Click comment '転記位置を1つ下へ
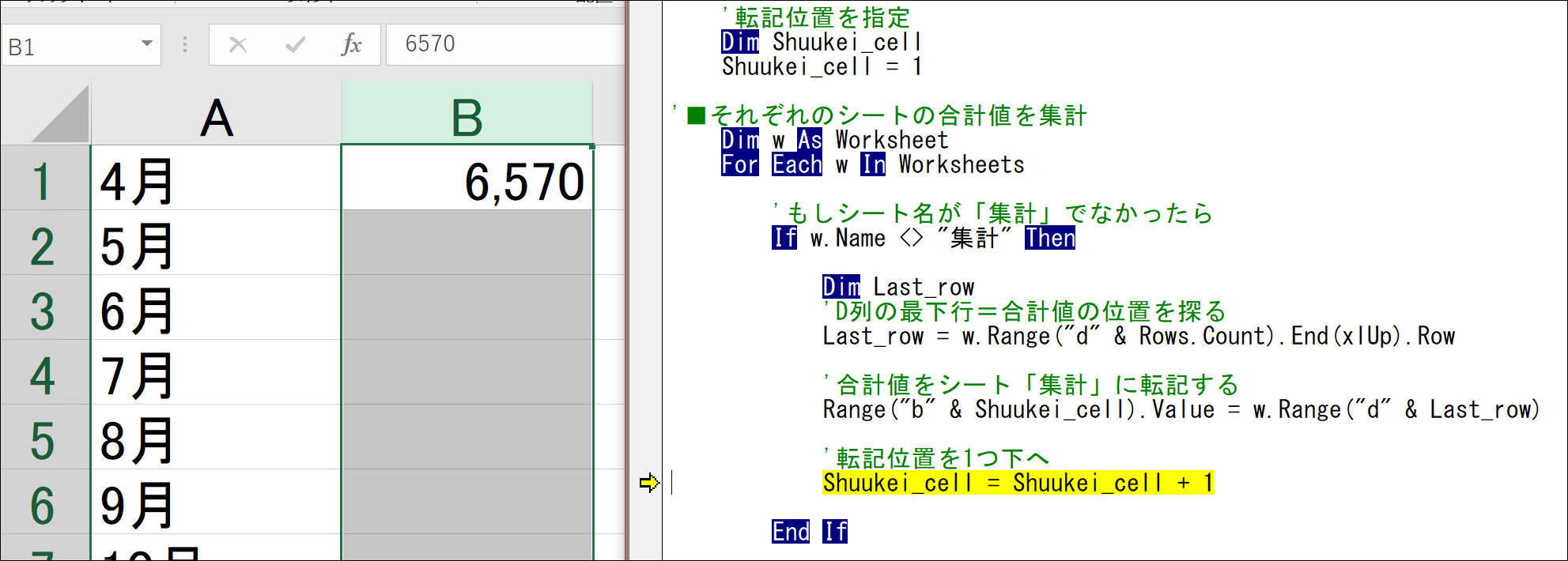 [936, 458]
